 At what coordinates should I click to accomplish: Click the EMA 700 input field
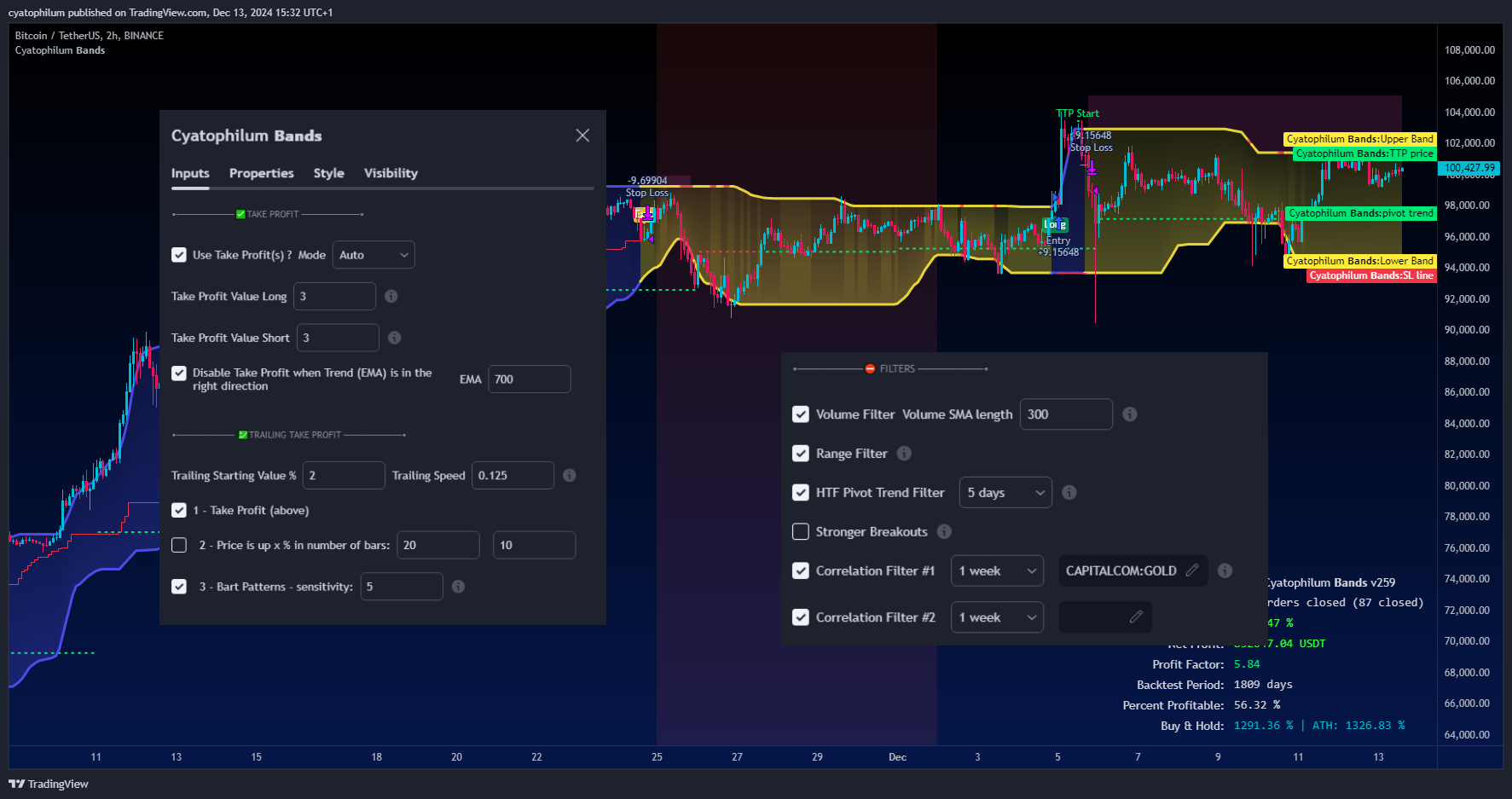point(530,379)
